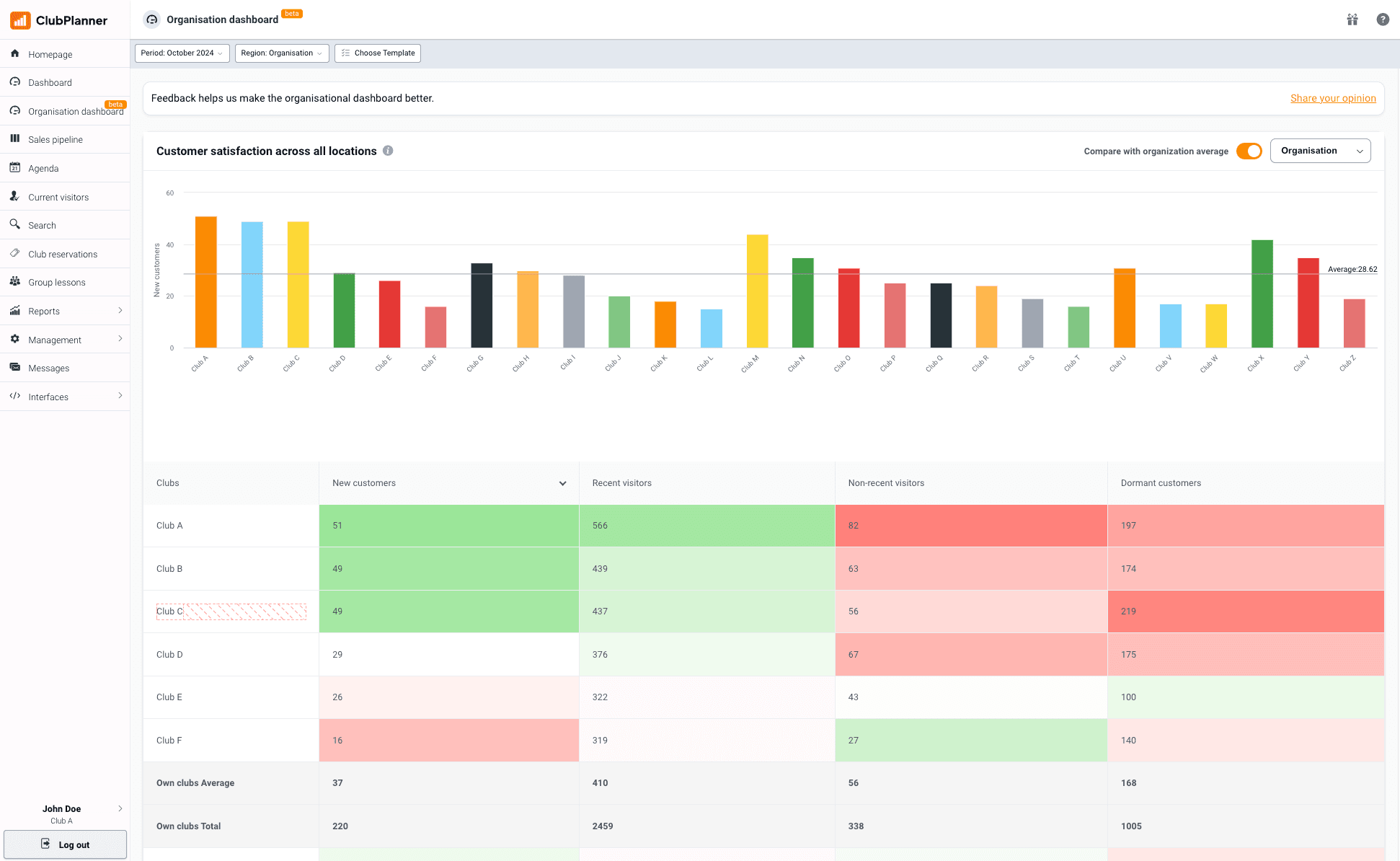
Task: Open the Period: October 2024 dropdown
Action: pyautogui.click(x=182, y=53)
